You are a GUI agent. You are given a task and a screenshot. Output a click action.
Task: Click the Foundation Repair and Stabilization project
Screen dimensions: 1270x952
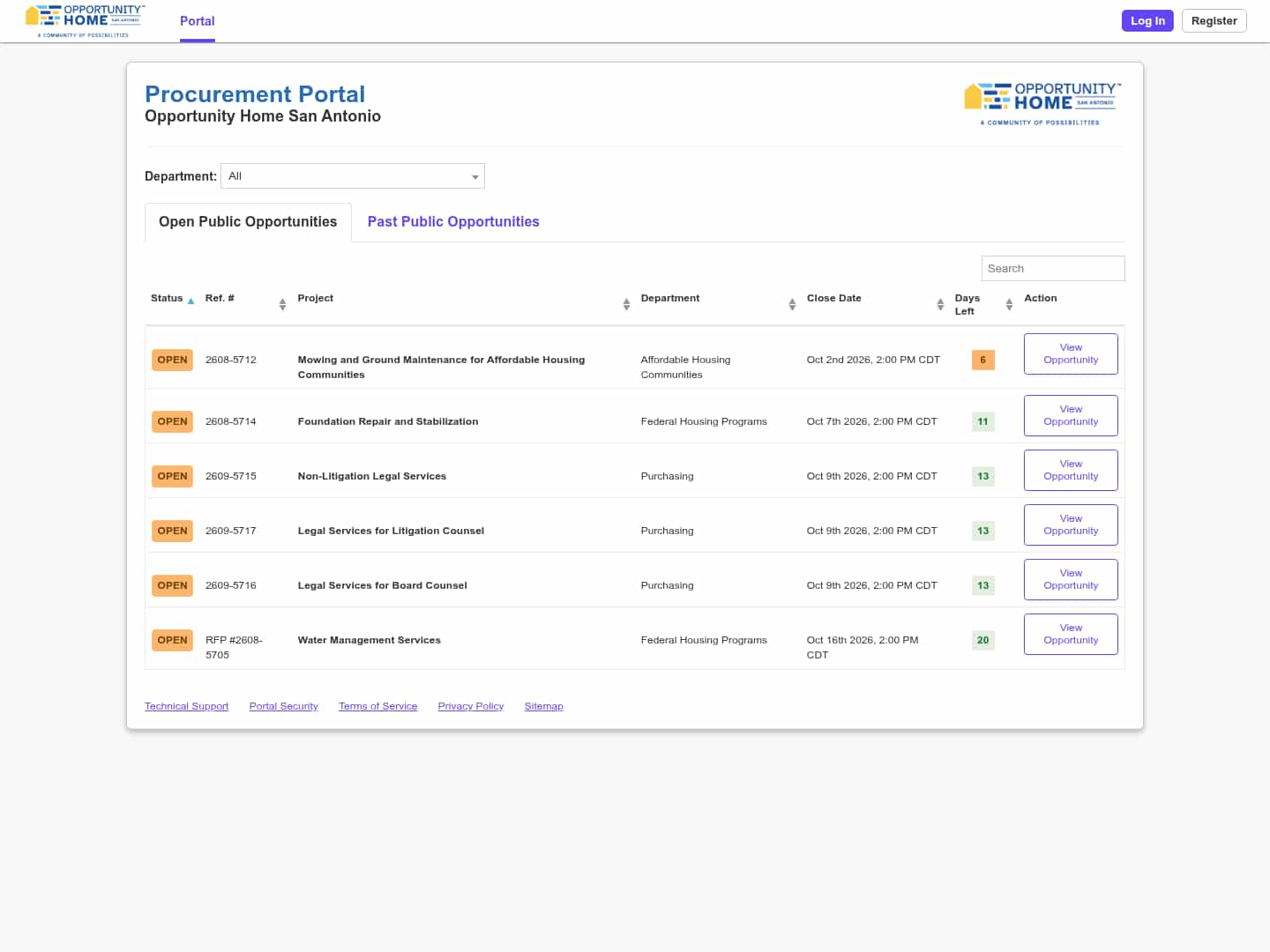coord(388,421)
